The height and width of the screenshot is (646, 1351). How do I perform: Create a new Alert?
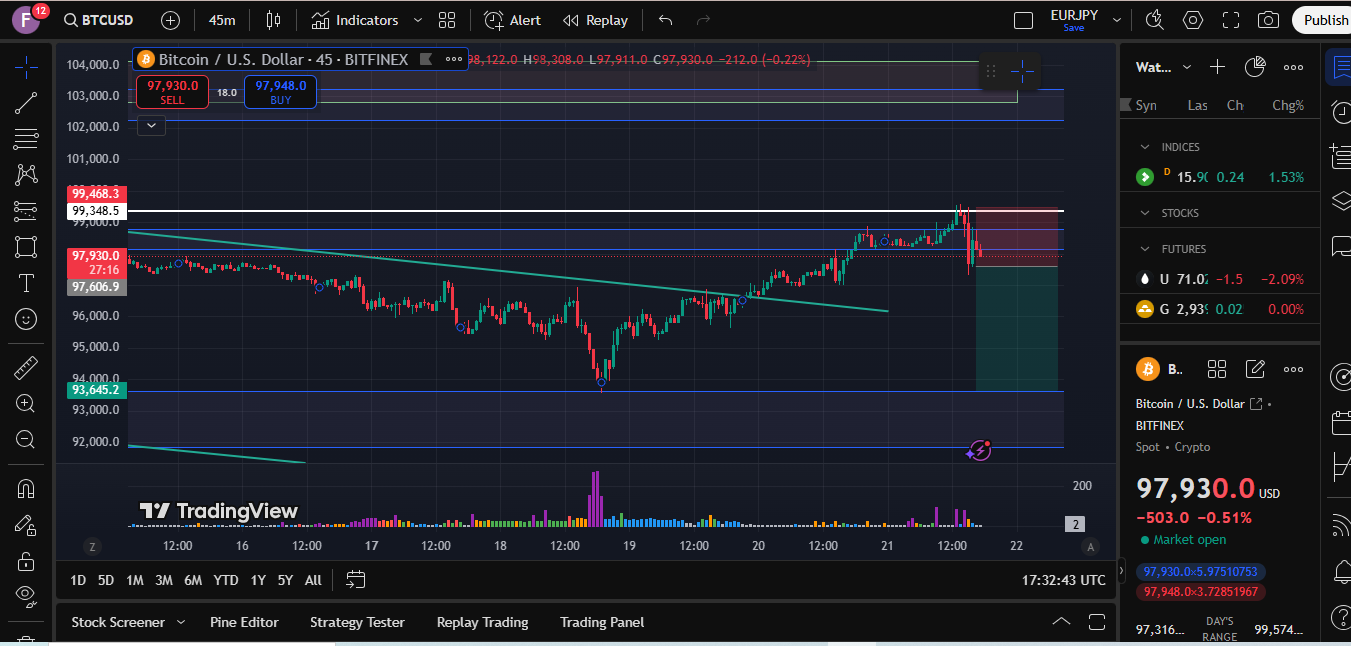[x=512, y=20]
